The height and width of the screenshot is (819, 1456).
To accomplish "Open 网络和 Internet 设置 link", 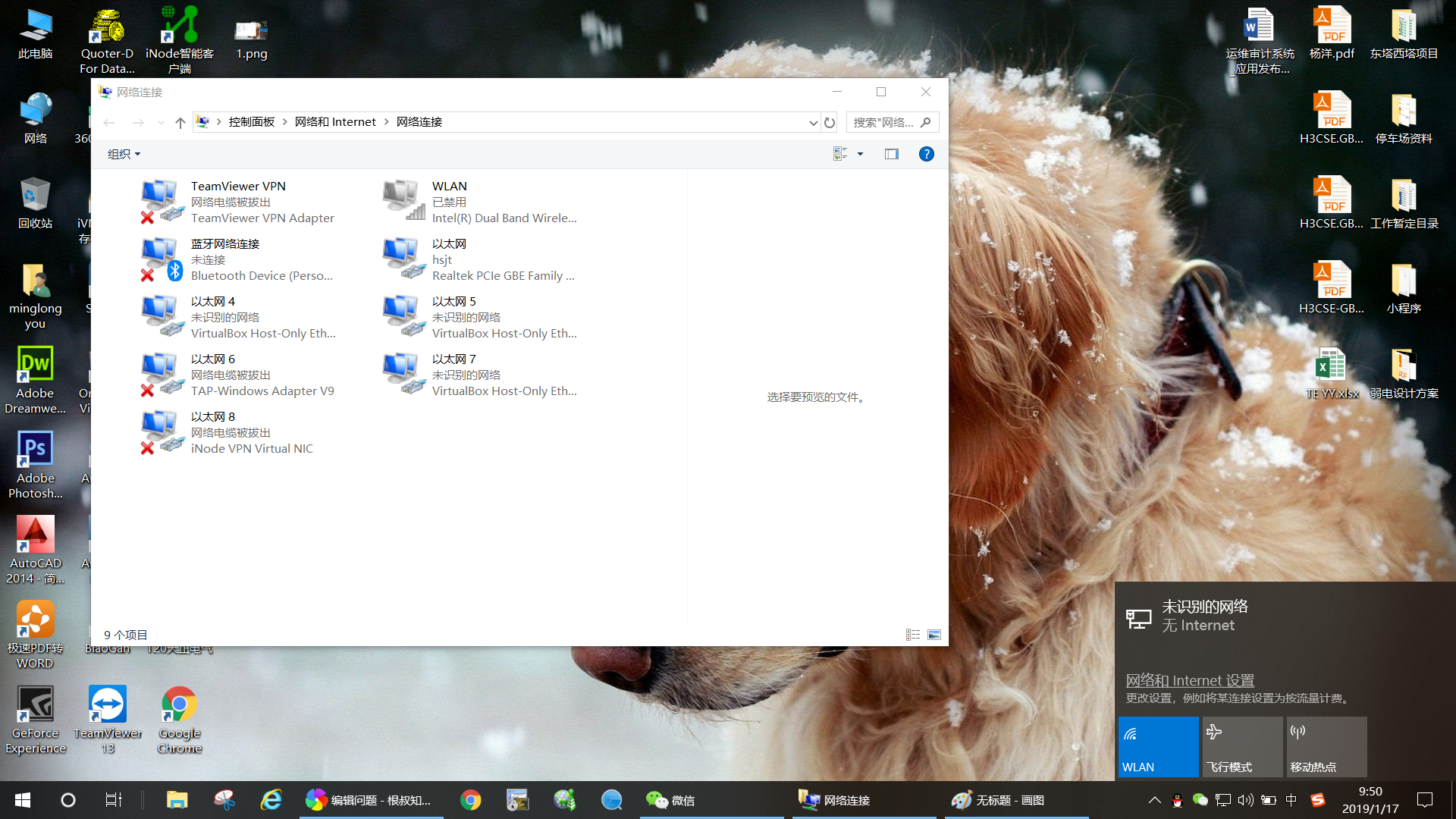I will coord(1189,680).
